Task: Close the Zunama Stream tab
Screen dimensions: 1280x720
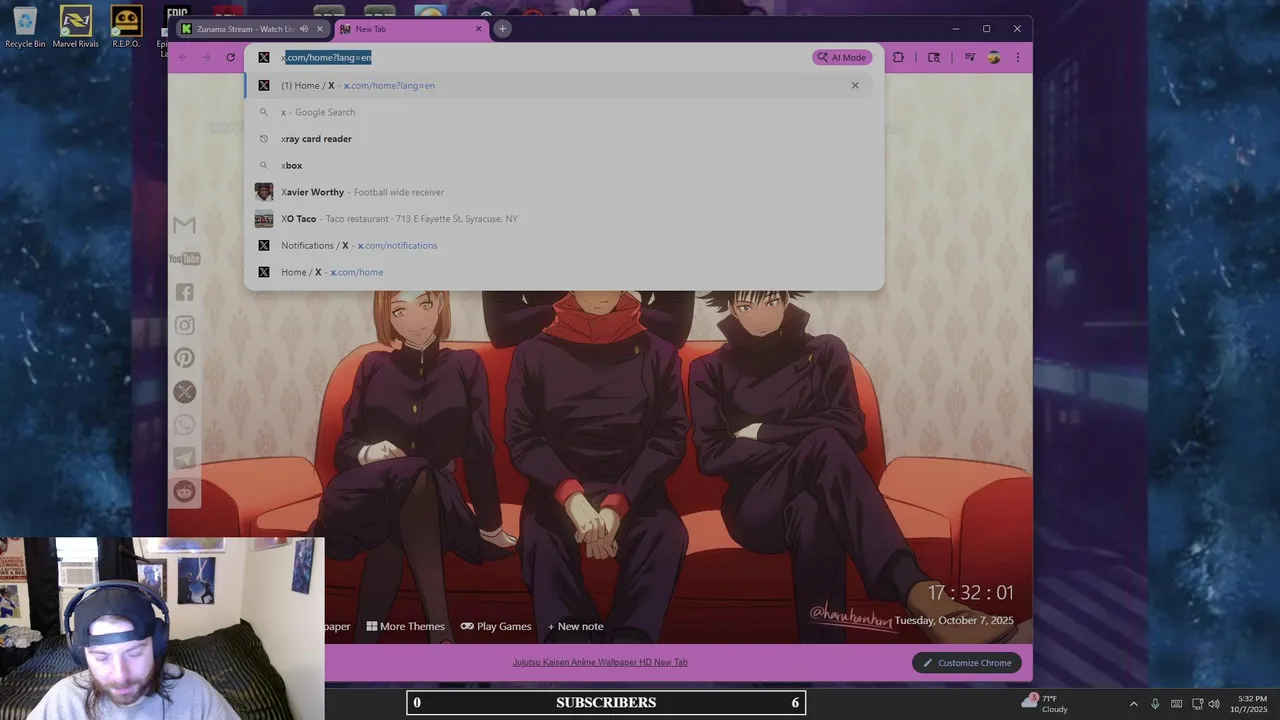Action: click(x=320, y=29)
